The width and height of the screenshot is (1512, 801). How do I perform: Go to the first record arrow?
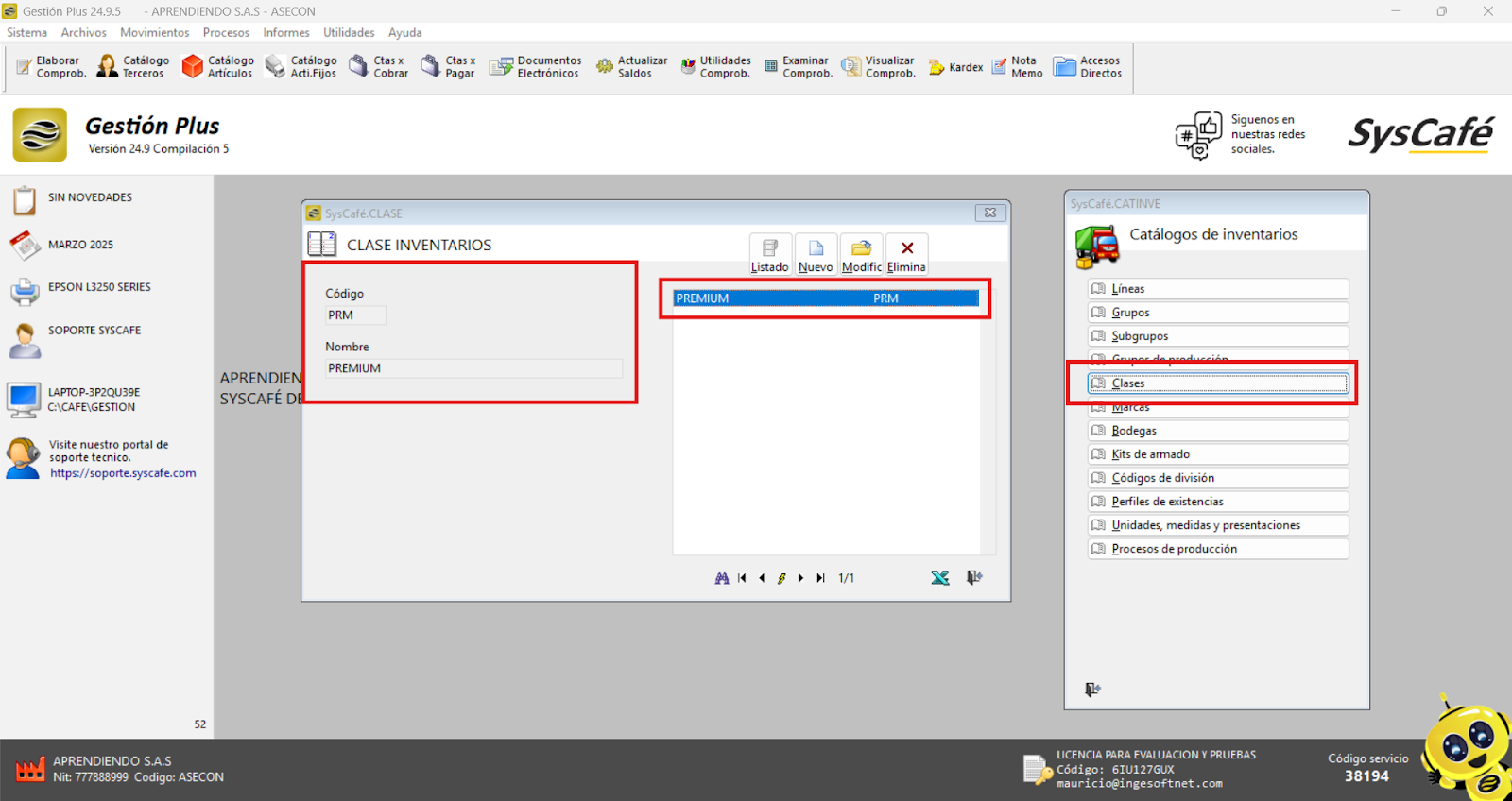[742, 578]
